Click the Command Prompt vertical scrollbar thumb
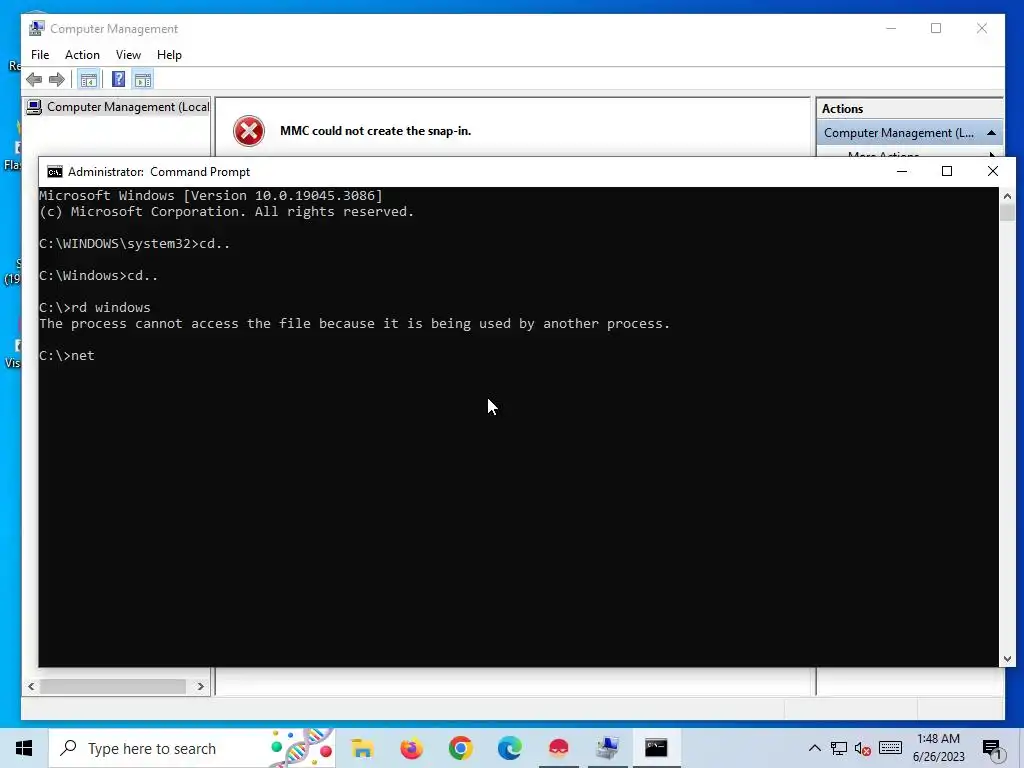Viewport: 1024px width, 768px height. (x=1007, y=213)
